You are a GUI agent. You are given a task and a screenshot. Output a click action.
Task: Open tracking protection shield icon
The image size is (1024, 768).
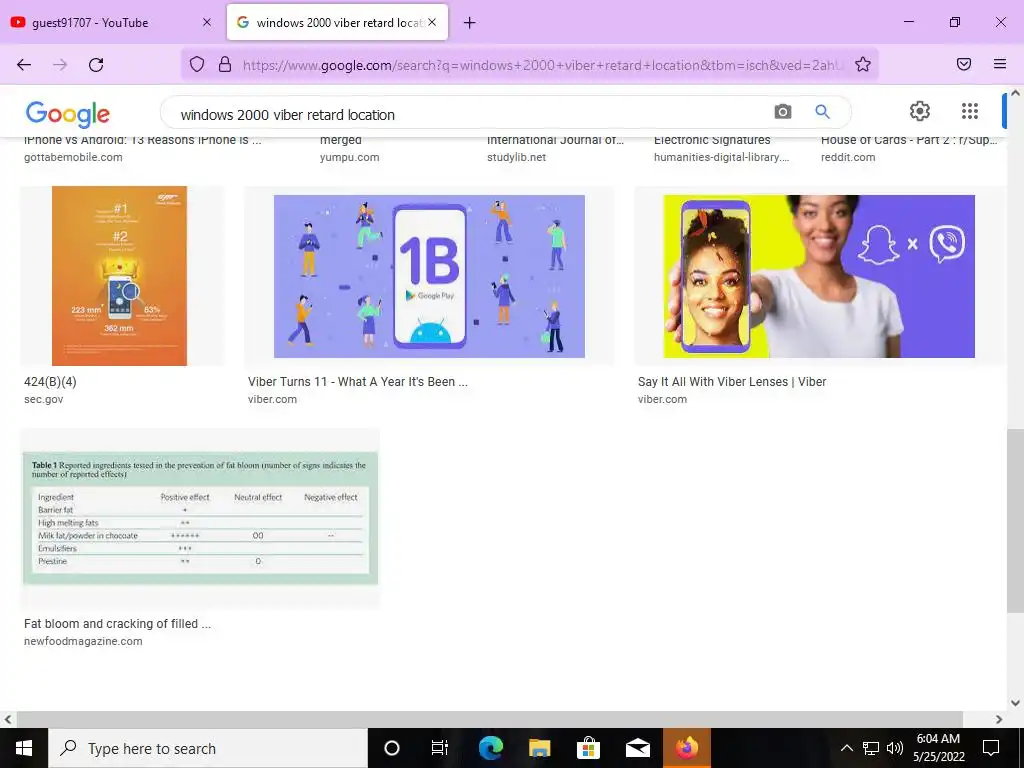click(x=197, y=64)
